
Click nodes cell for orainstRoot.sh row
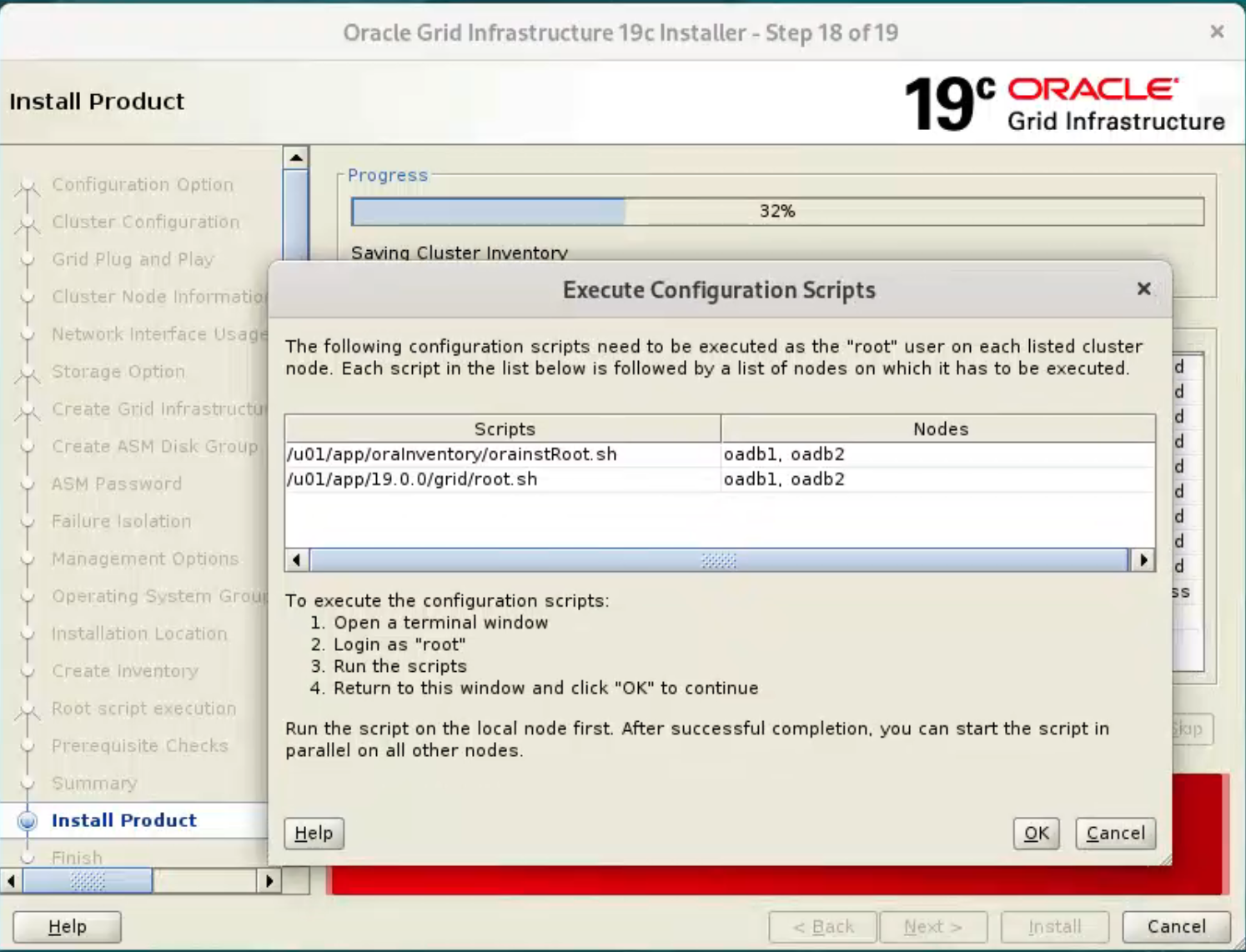(x=938, y=454)
